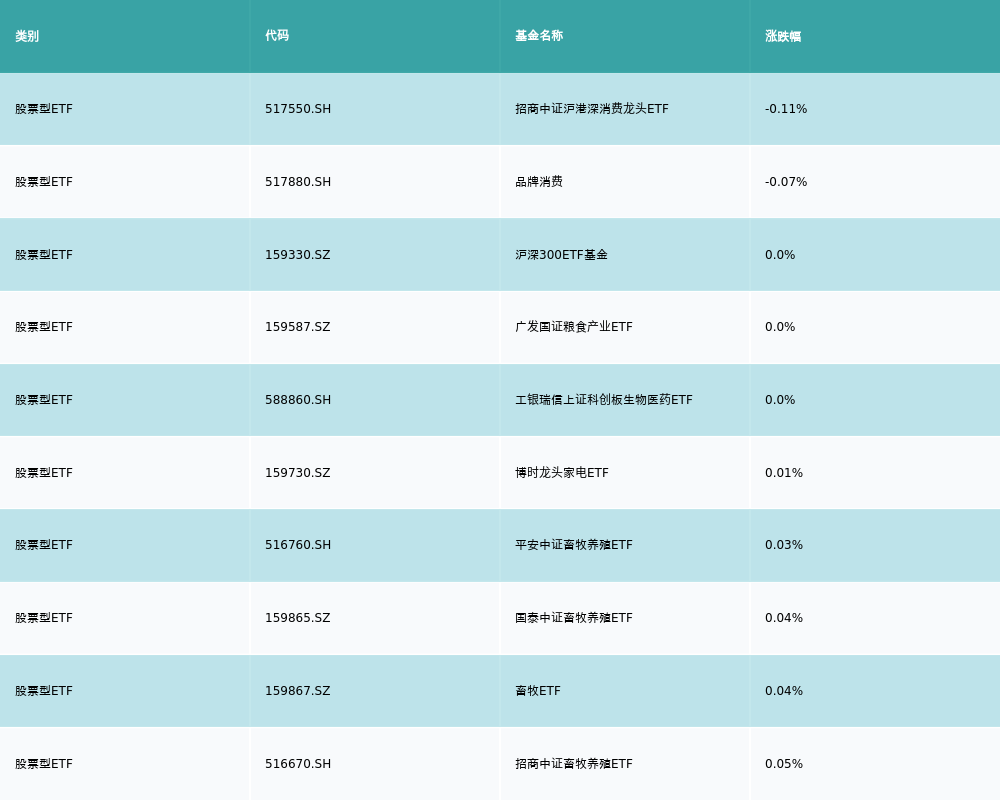The width and height of the screenshot is (1000, 800).
Task: Click fund name 国泰中证畜牧养殖ETF
Action: [x=574, y=618]
